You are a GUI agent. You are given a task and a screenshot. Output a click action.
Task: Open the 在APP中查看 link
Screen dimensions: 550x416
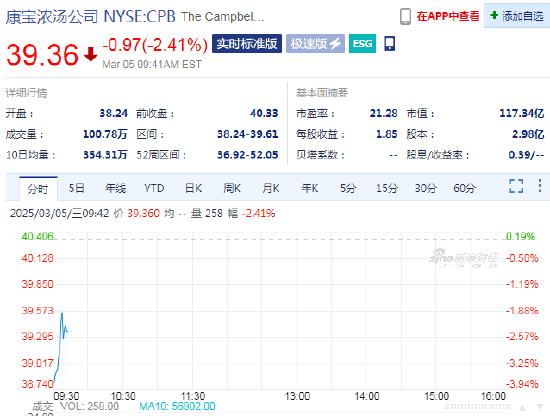point(448,16)
